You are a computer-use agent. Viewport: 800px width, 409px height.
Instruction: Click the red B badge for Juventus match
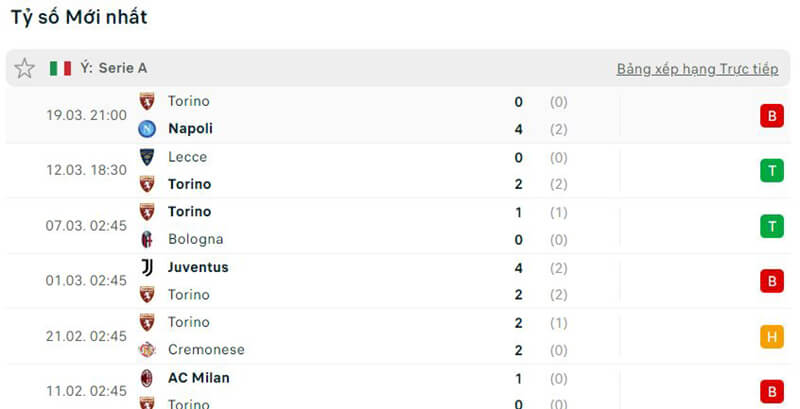771,282
